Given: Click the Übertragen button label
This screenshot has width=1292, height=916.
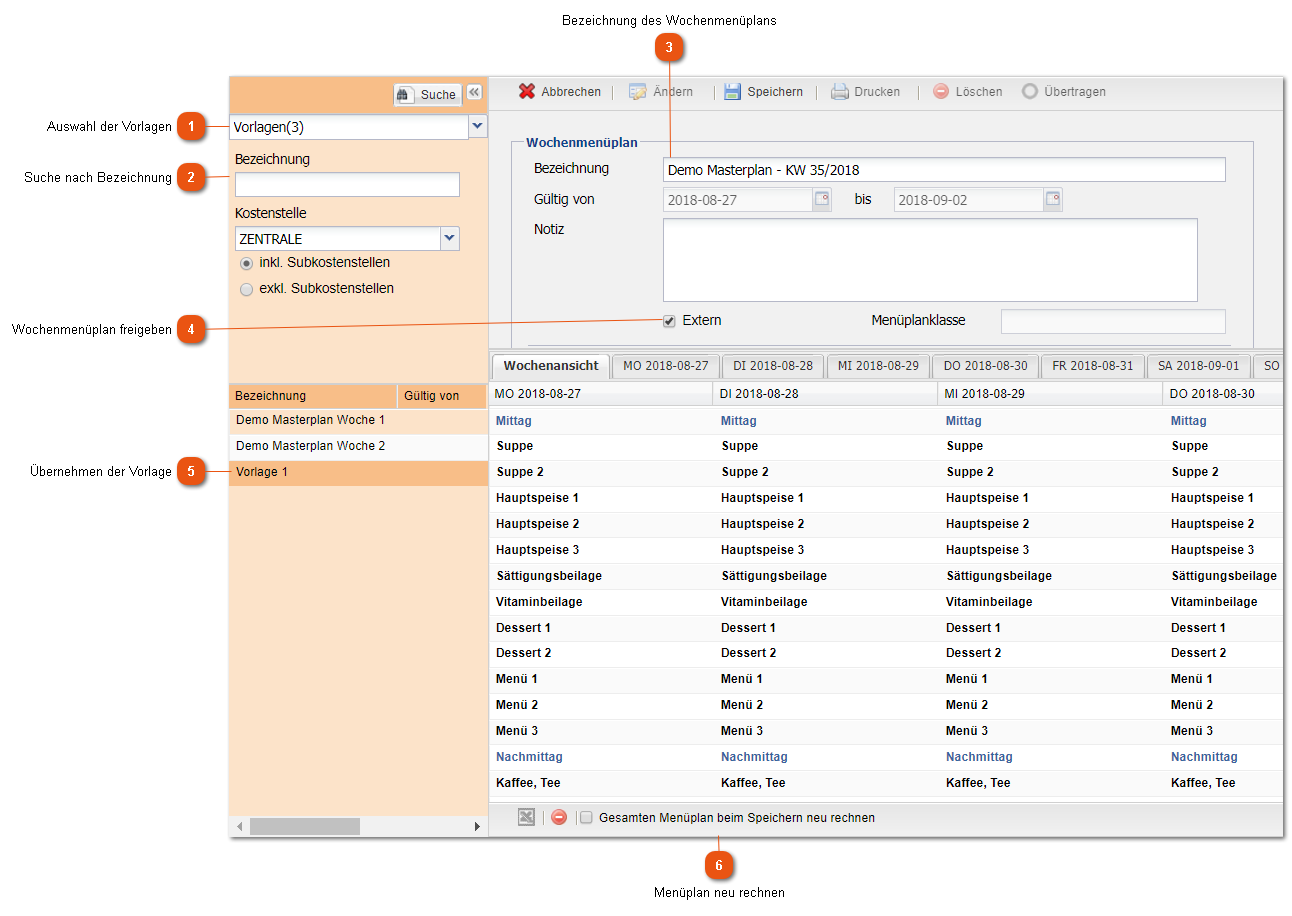Looking at the screenshot, I should point(1075,91).
